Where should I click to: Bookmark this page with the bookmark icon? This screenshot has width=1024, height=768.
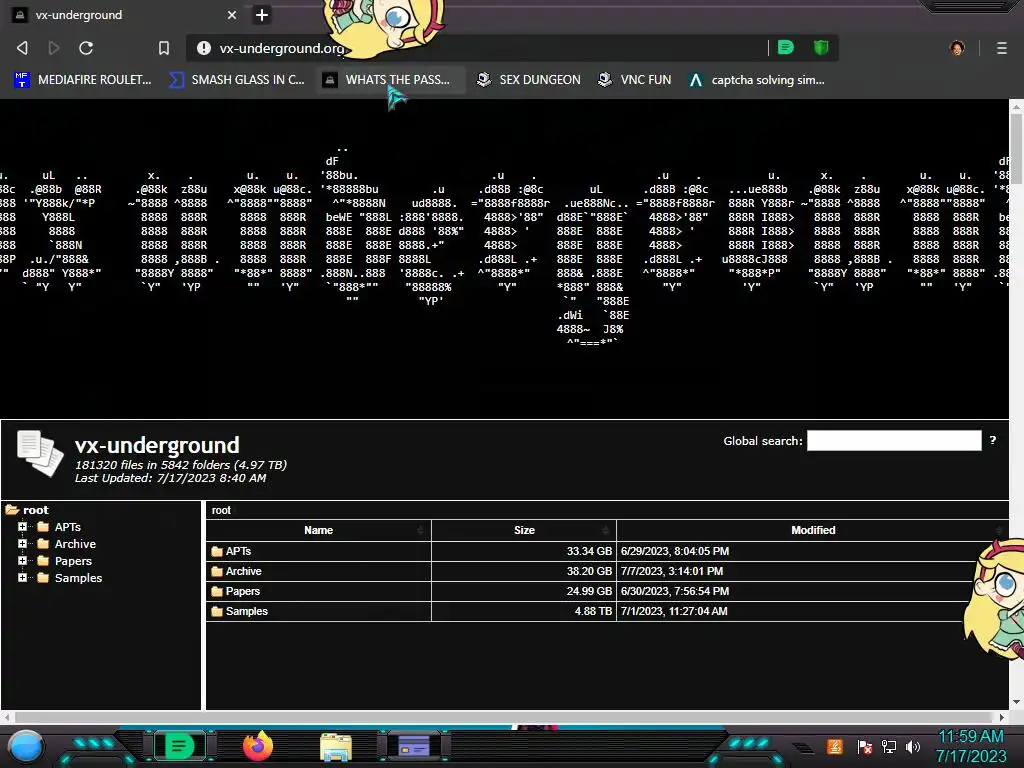pos(164,48)
